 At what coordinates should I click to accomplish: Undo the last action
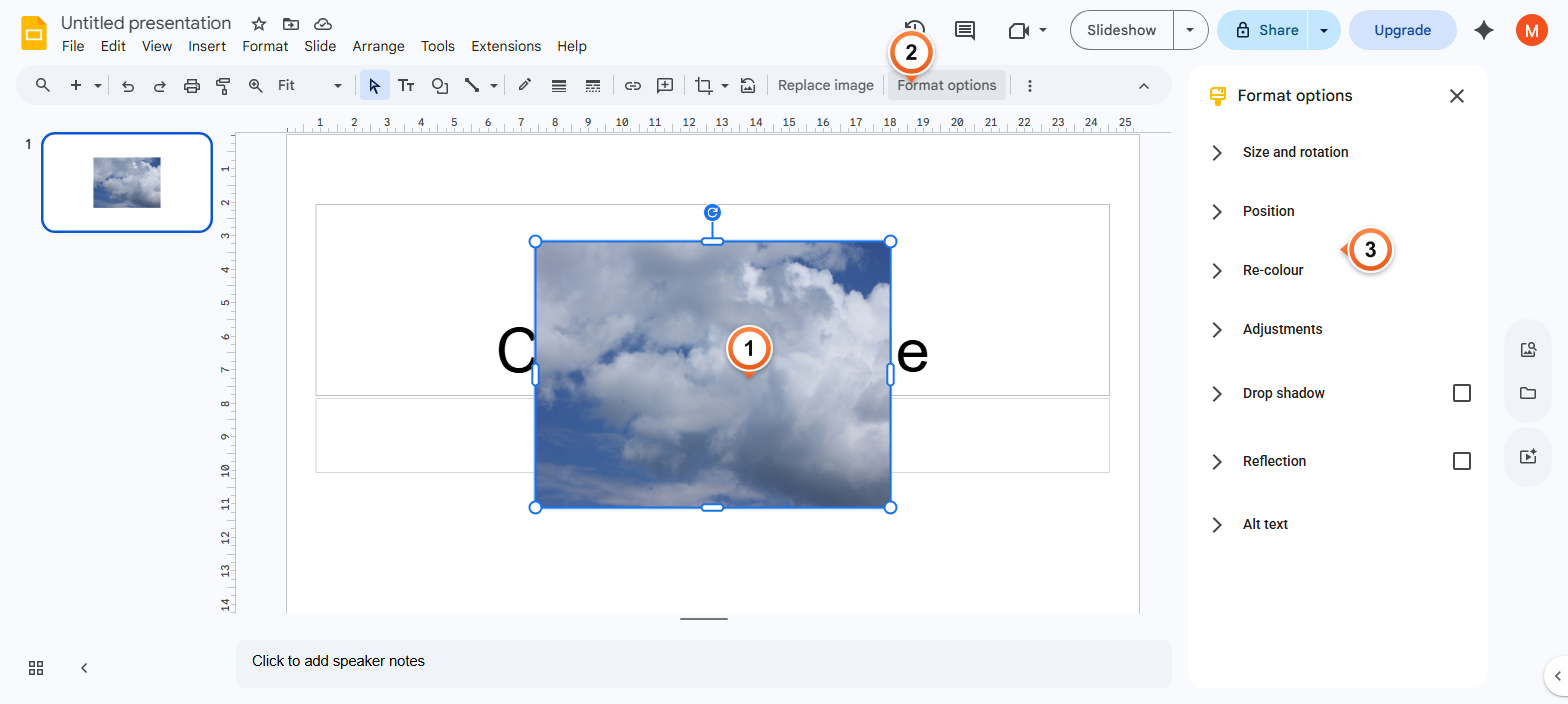[128, 85]
